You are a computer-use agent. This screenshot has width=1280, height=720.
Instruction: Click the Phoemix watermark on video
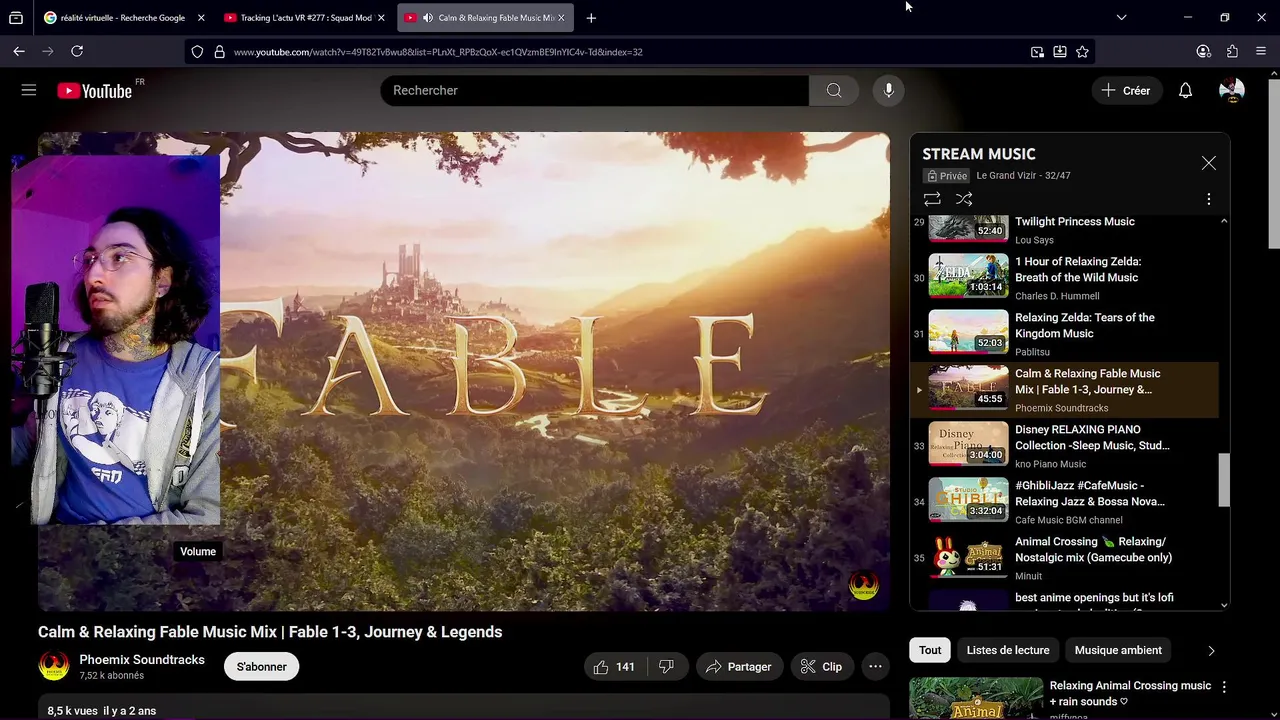tap(863, 586)
